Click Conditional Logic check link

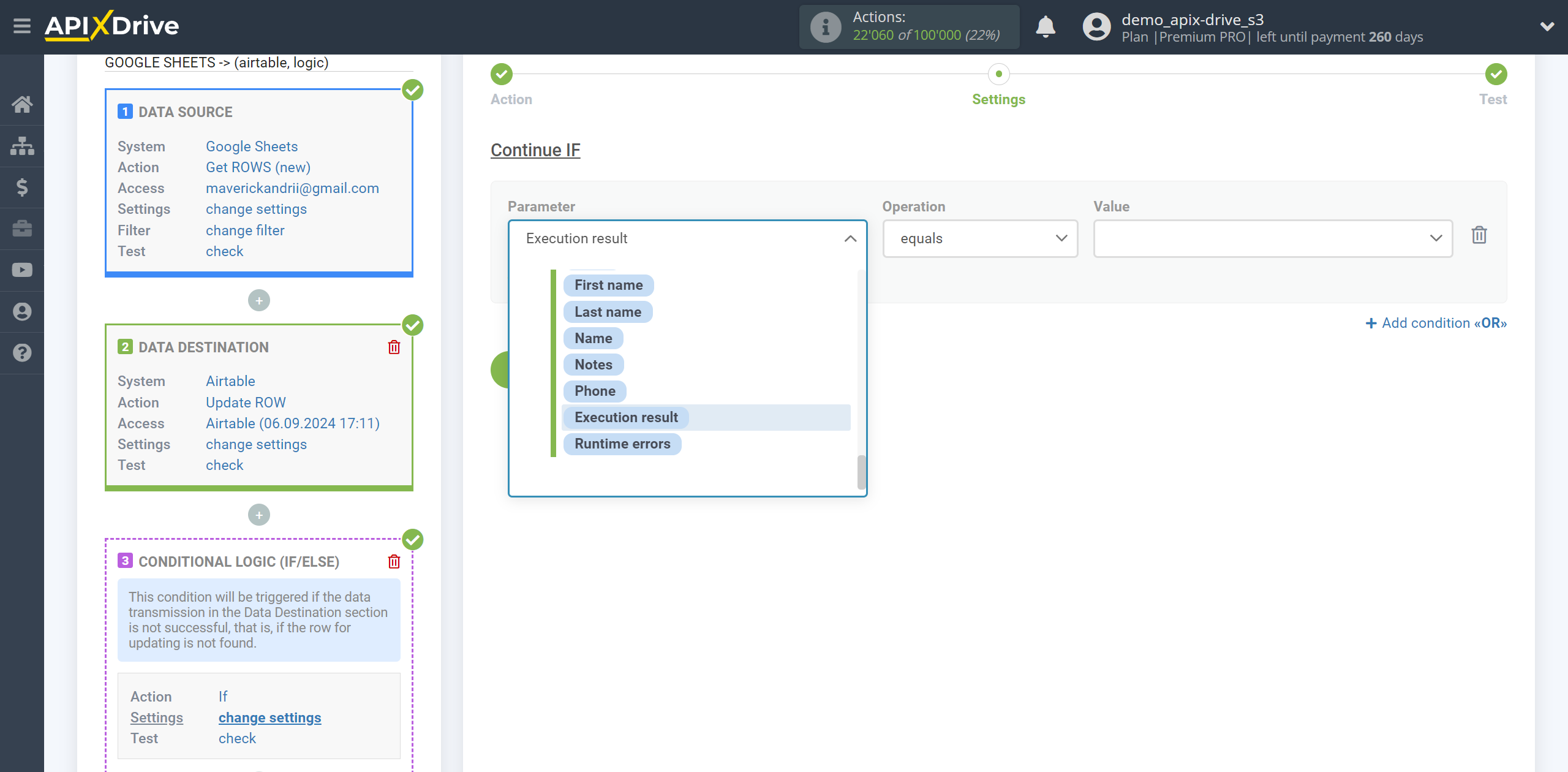tap(237, 738)
